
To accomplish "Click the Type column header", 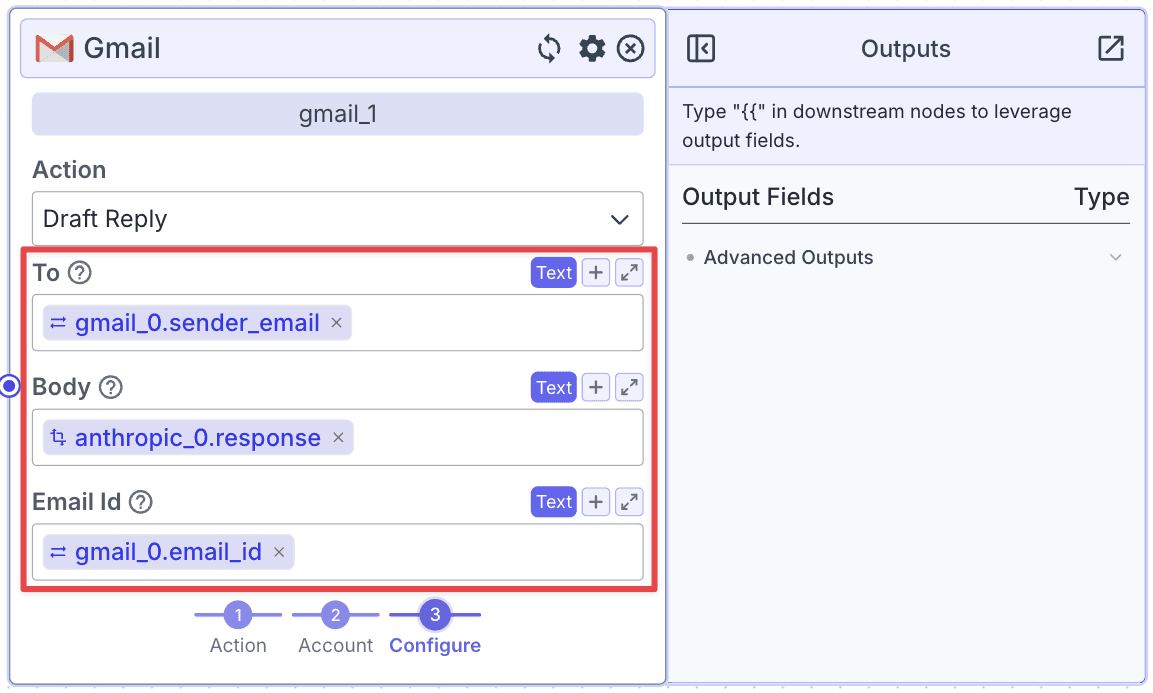I will [x=1102, y=197].
